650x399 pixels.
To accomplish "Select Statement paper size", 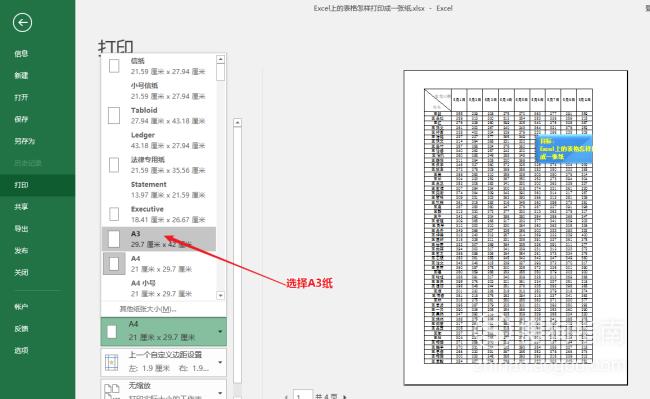I will pyautogui.click(x=159, y=189).
